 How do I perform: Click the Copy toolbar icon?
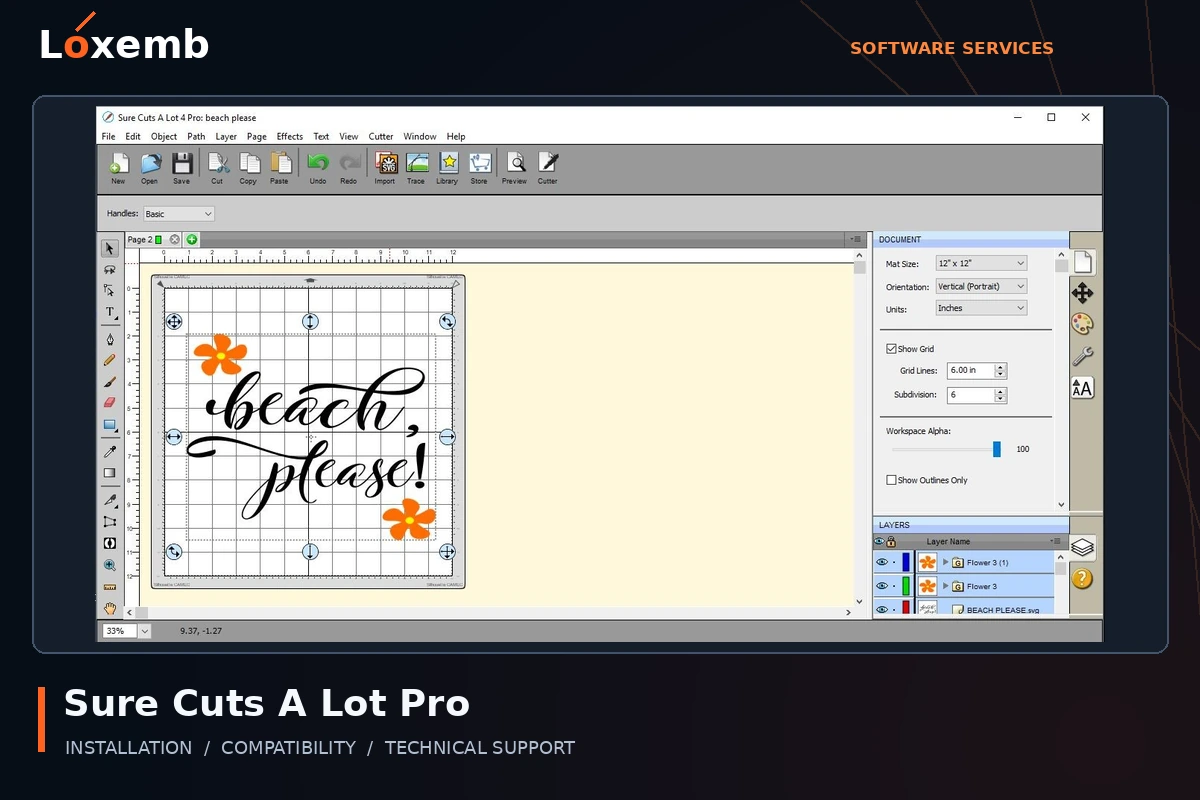click(x=248, y=163)
